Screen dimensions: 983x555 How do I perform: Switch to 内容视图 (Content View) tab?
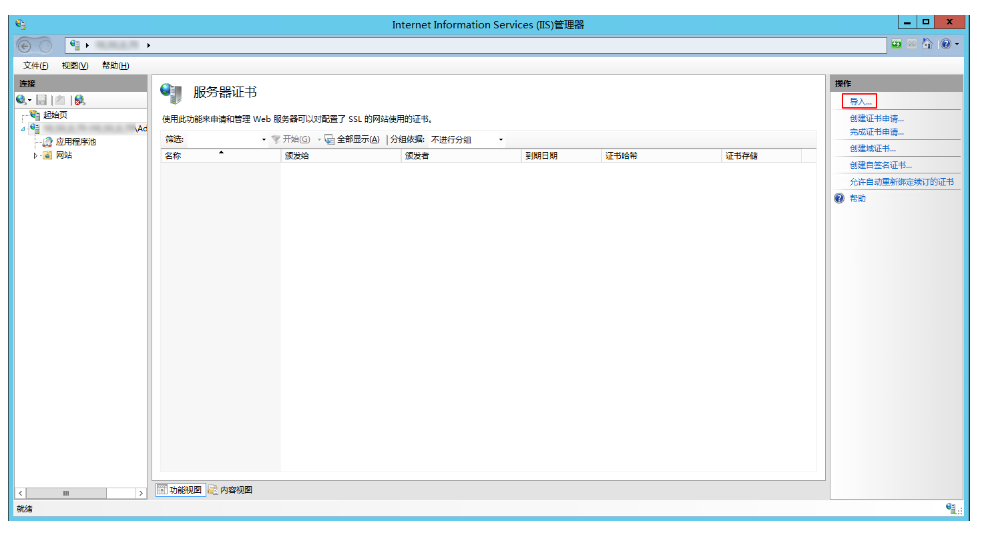pos(231,490)
